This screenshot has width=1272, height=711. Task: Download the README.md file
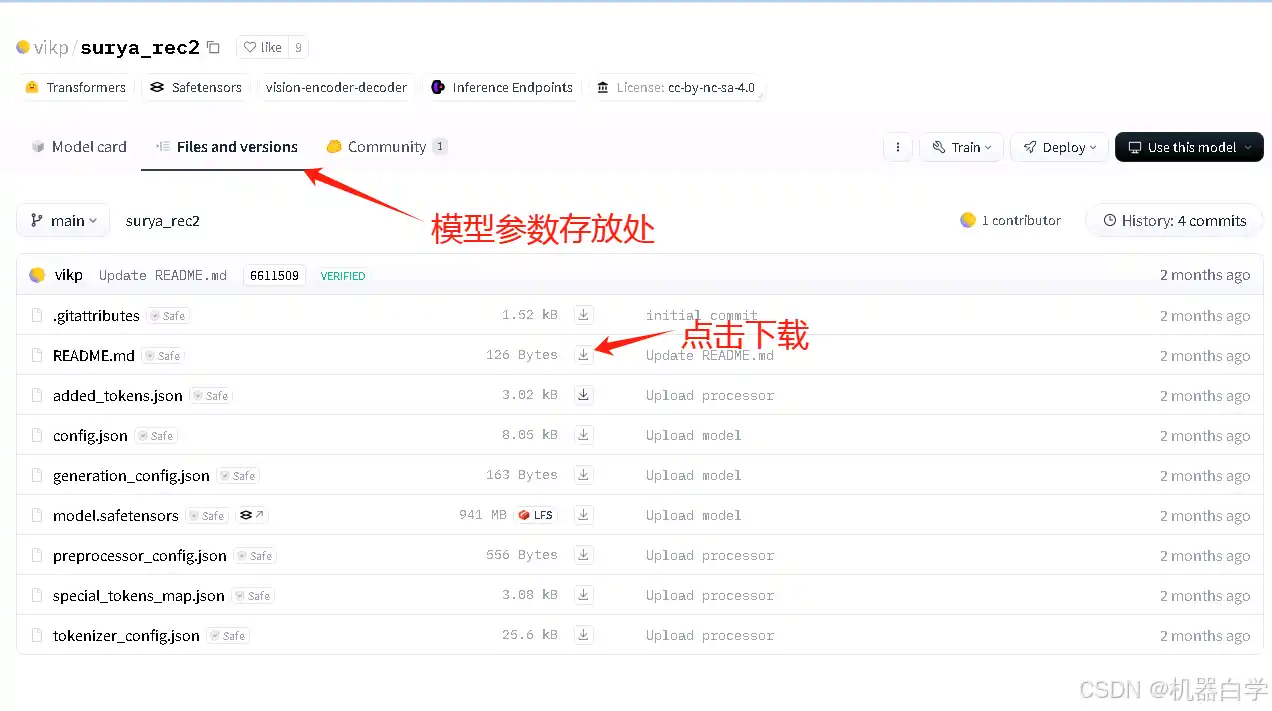[584, 355]
